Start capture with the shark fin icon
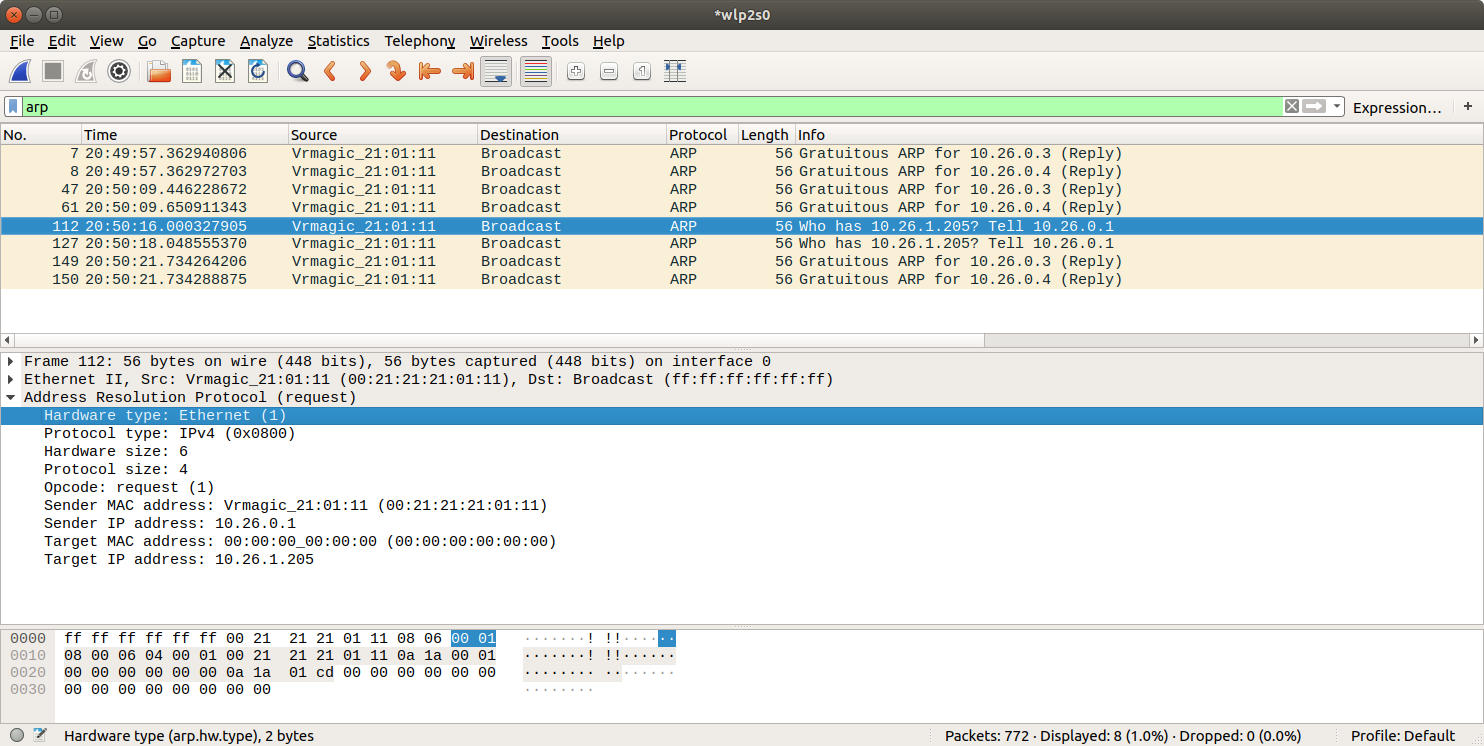Viewport: 1484px width, 746px height. pos(21,71)
